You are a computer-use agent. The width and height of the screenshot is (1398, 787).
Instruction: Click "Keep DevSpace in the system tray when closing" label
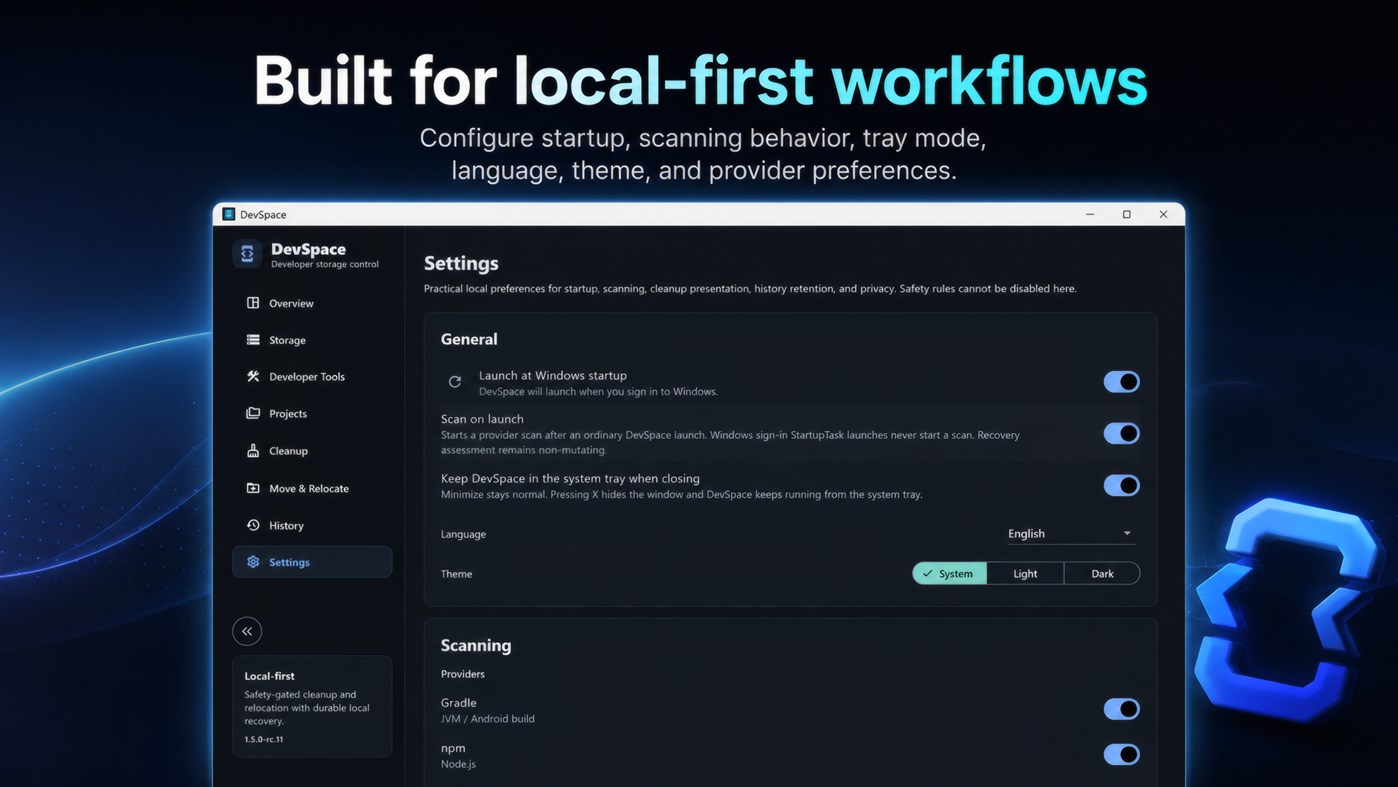tap(570, 479)
